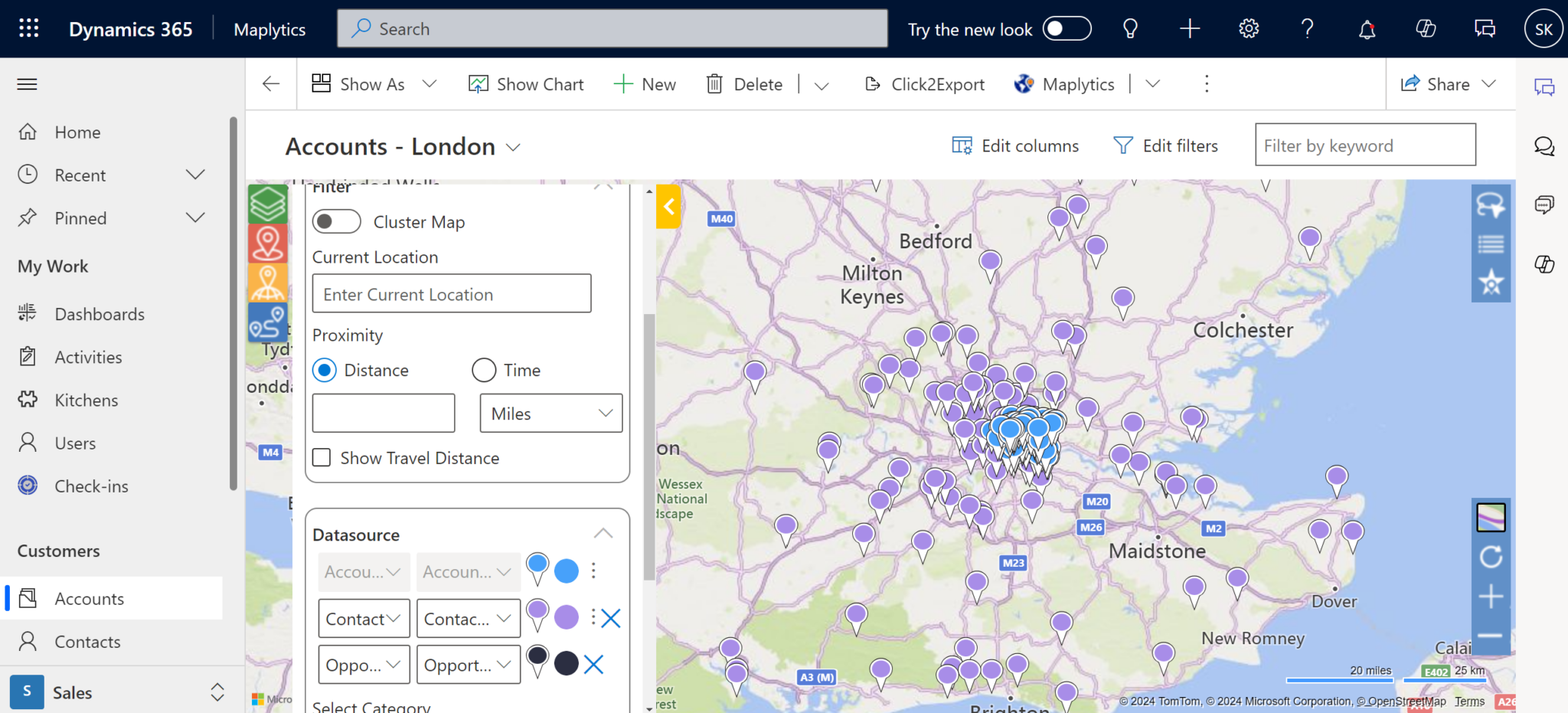Screen dimensions: 1568x713
Task: Open the red plot locations tool
Action: coord(267,243)
